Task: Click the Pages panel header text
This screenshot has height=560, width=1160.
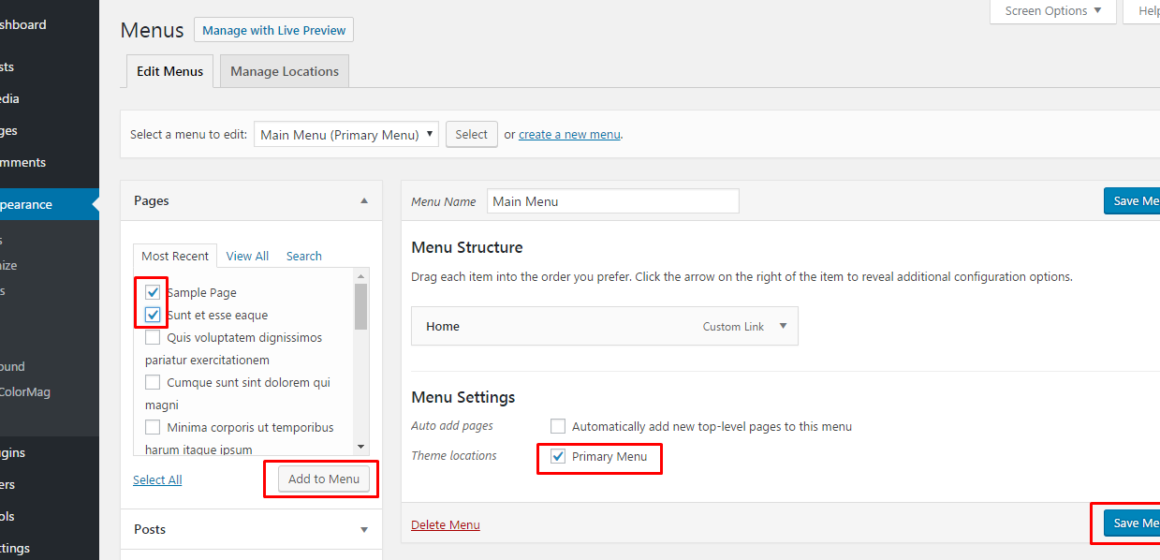Action: (152, 200)
